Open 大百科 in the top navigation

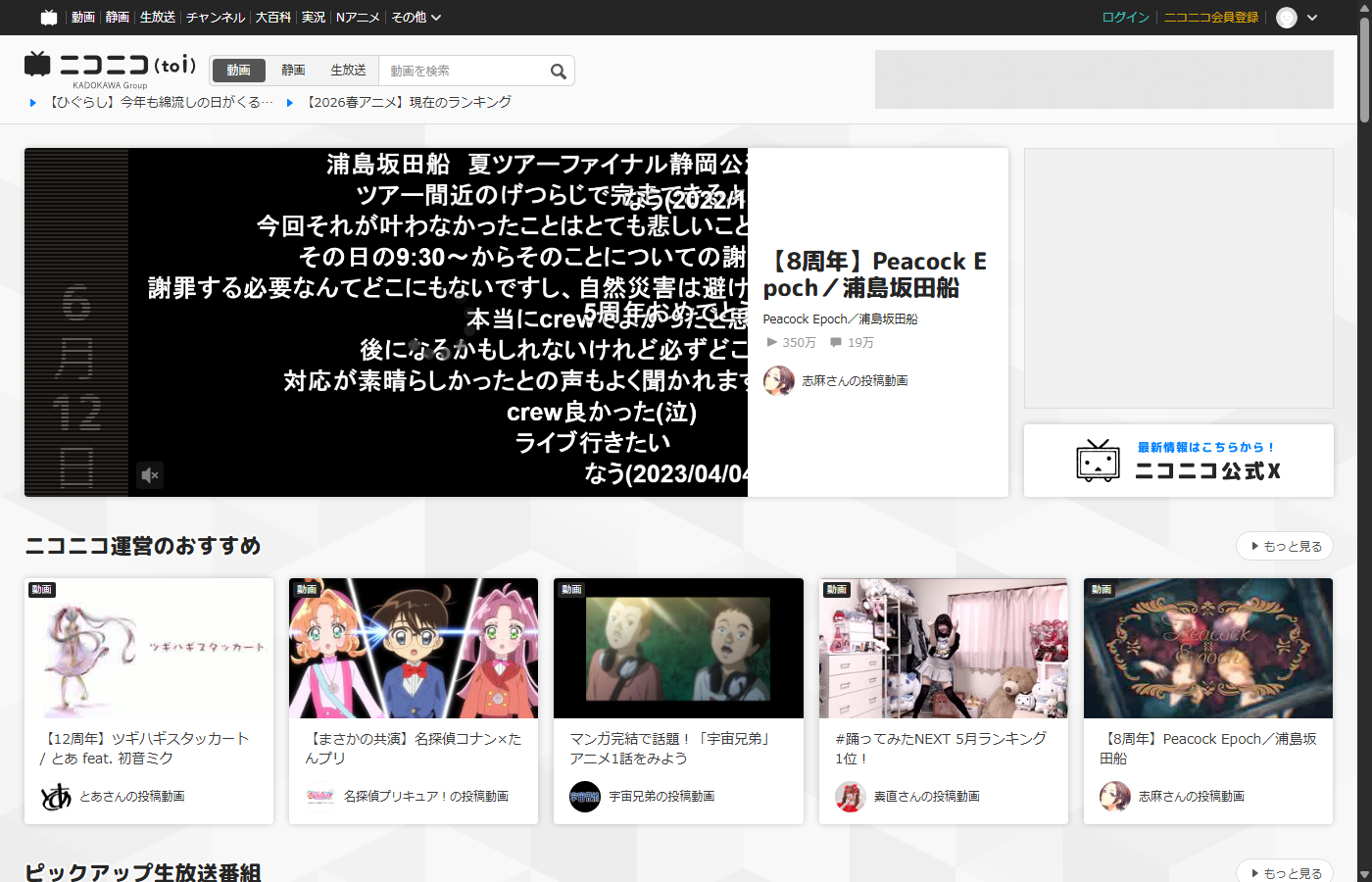coord(273,18)
